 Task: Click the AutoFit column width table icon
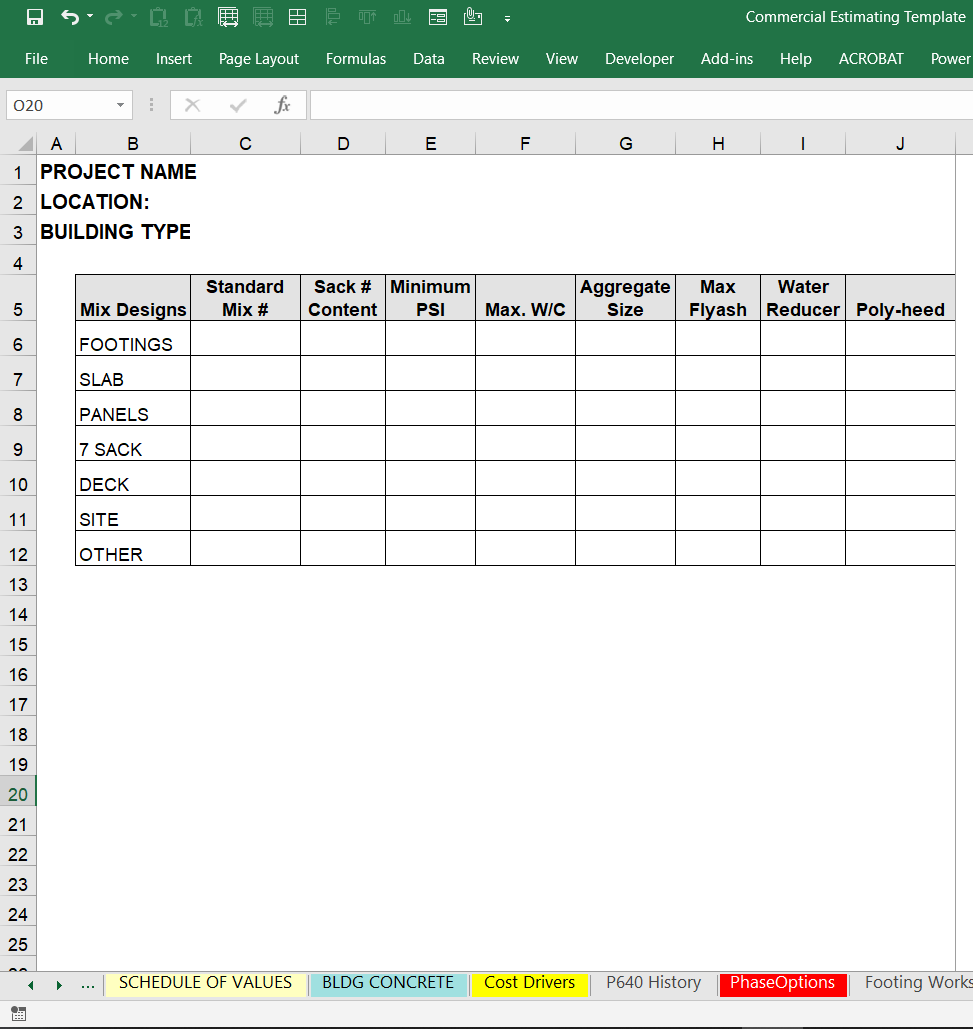click(x=228, y=17)
